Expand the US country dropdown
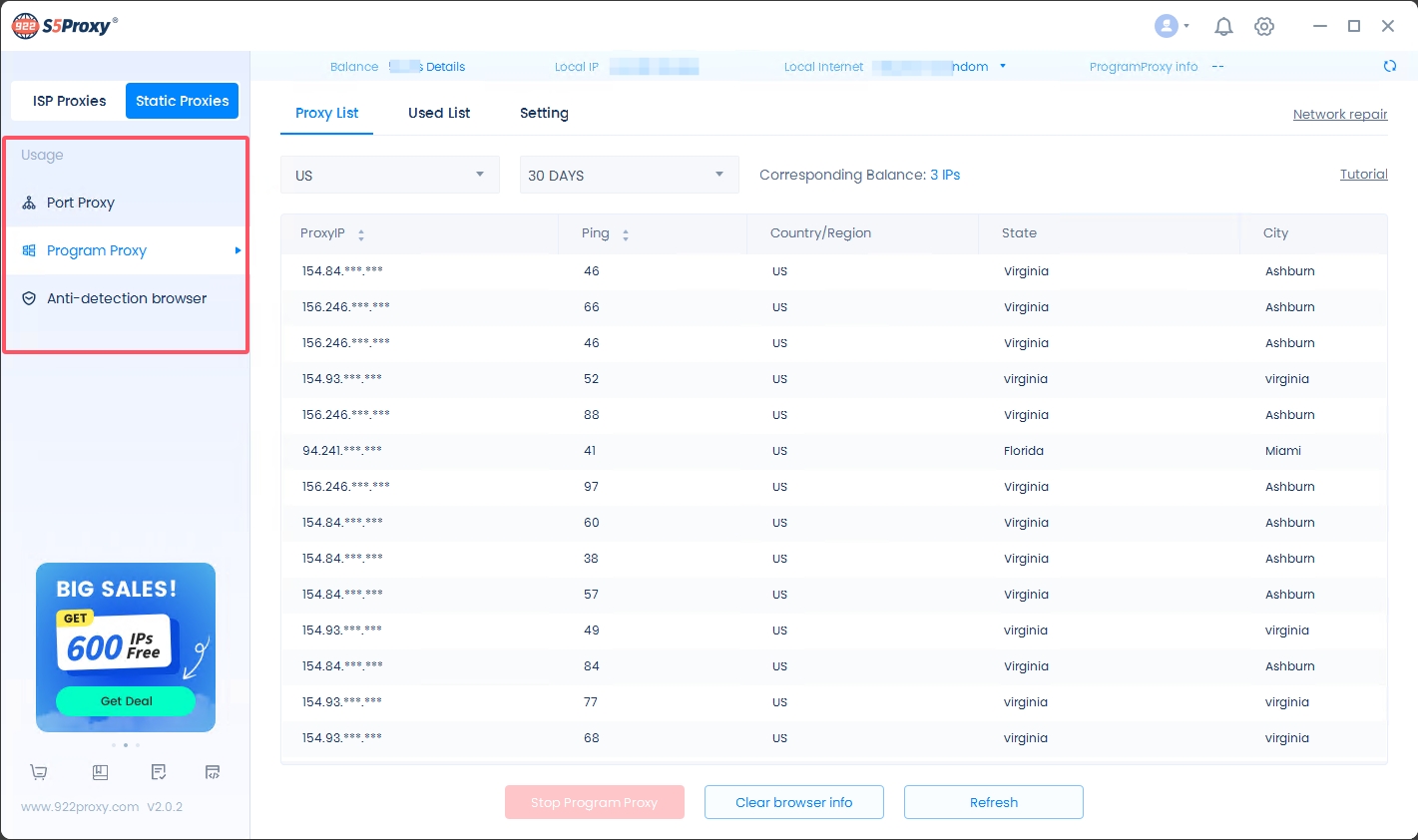 pos(389,175)
